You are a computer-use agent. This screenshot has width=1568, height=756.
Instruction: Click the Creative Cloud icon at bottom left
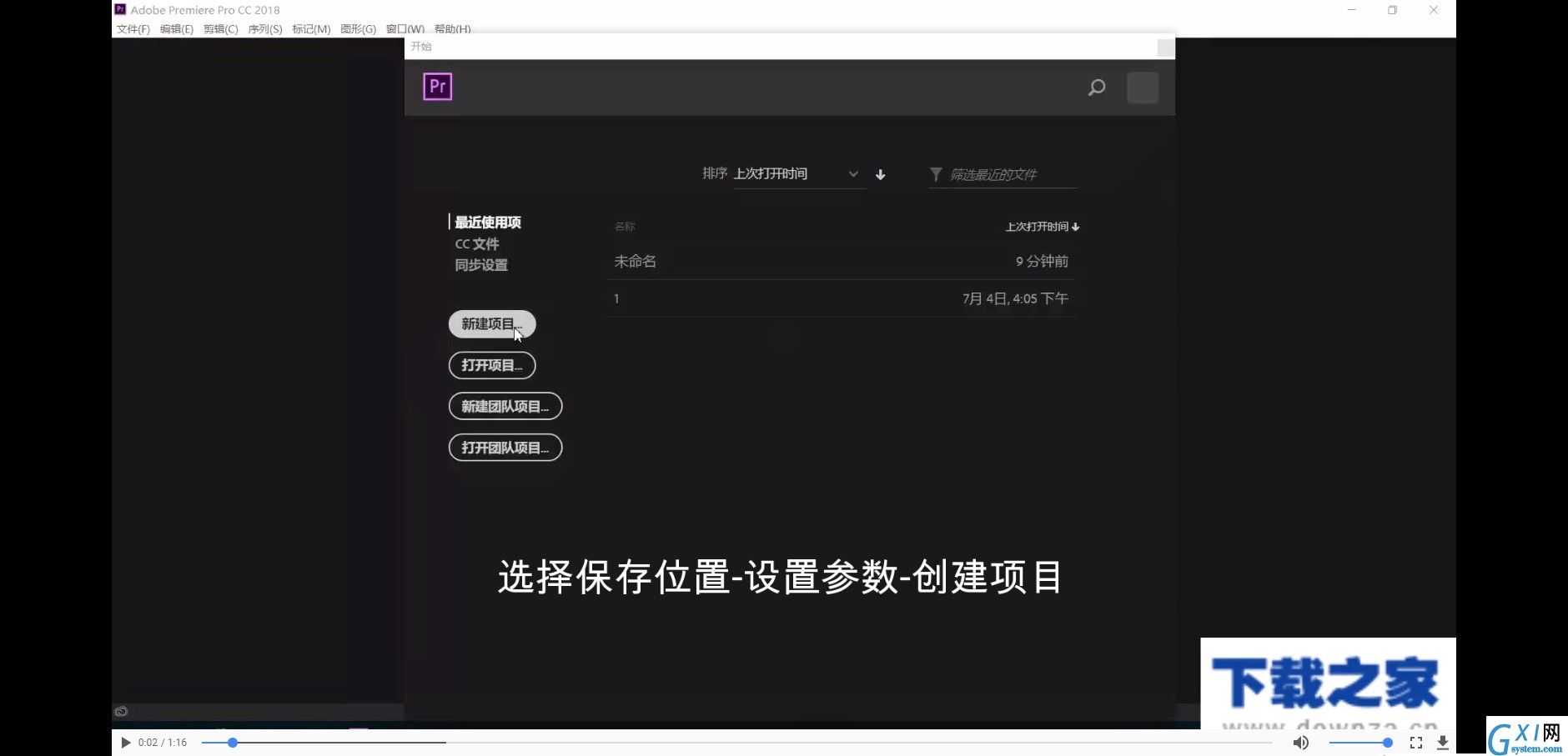coord(121,711)
